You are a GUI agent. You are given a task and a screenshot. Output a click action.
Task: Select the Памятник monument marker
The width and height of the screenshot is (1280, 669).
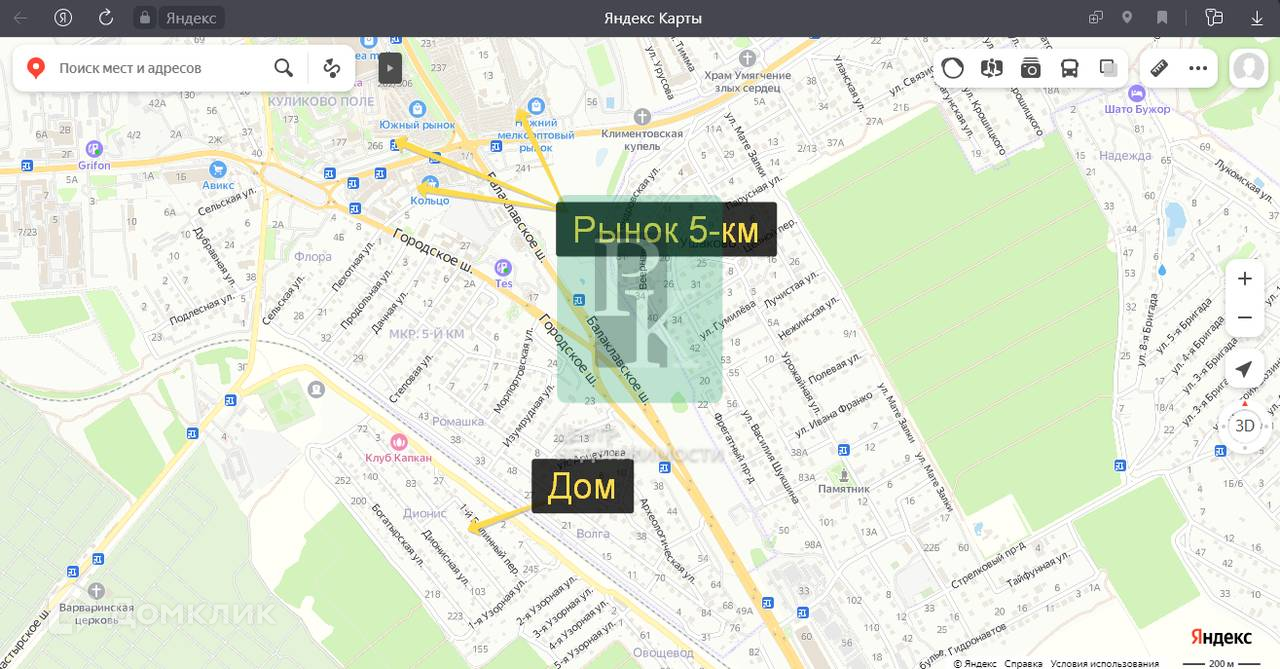coord(845,475)
